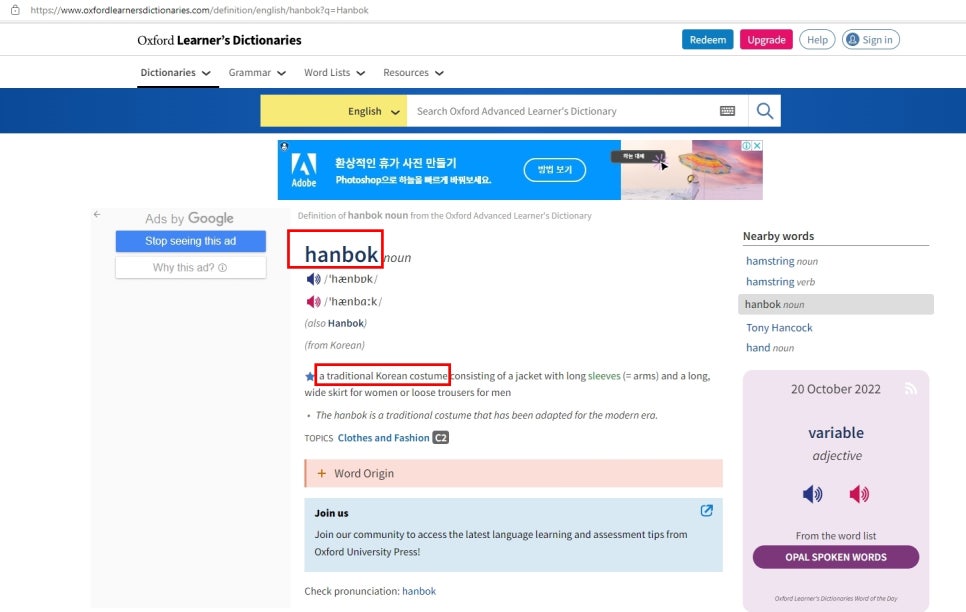Play blue speaker for word of the day
Screen dimensions: 966x612
[813, 494]
